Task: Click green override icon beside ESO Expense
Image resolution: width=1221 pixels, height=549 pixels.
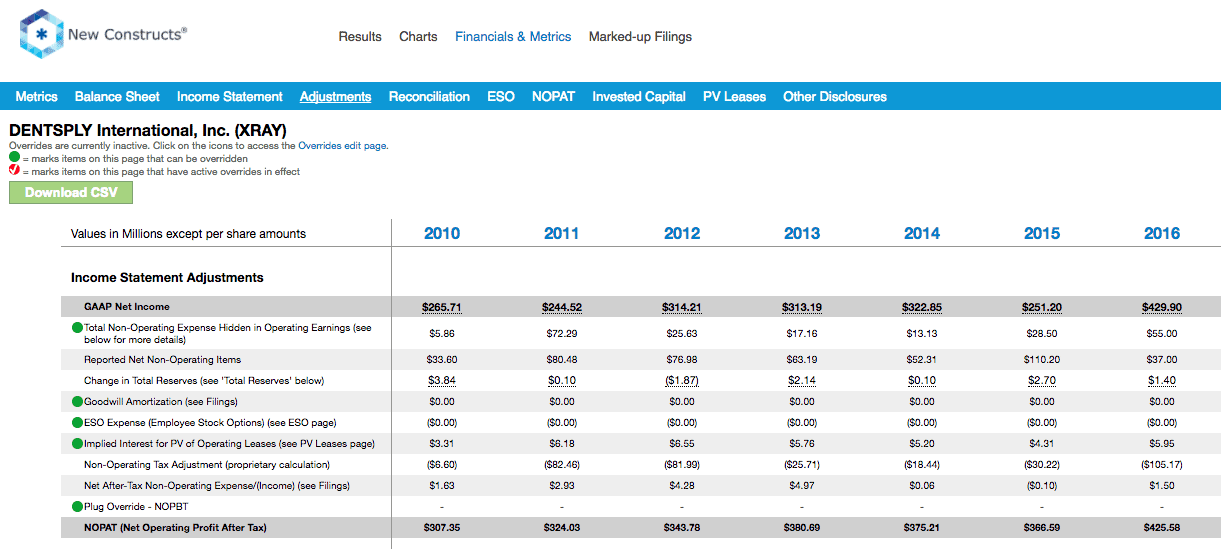Action: click(77, 422)
